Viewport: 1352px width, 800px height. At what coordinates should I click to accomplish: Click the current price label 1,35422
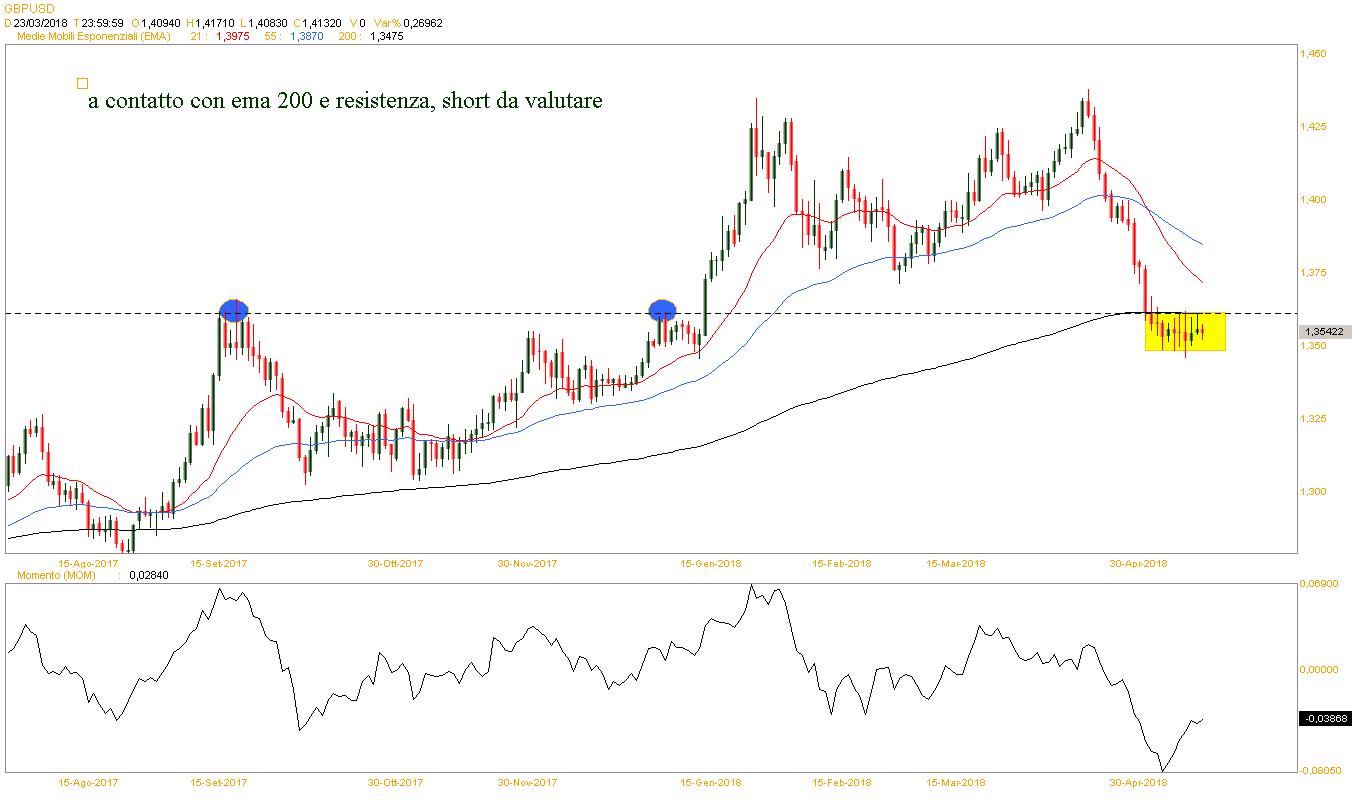tap(1325, 332)
